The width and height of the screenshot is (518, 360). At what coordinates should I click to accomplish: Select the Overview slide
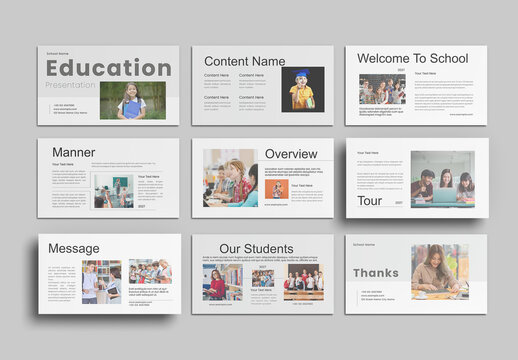click(263, 178)
